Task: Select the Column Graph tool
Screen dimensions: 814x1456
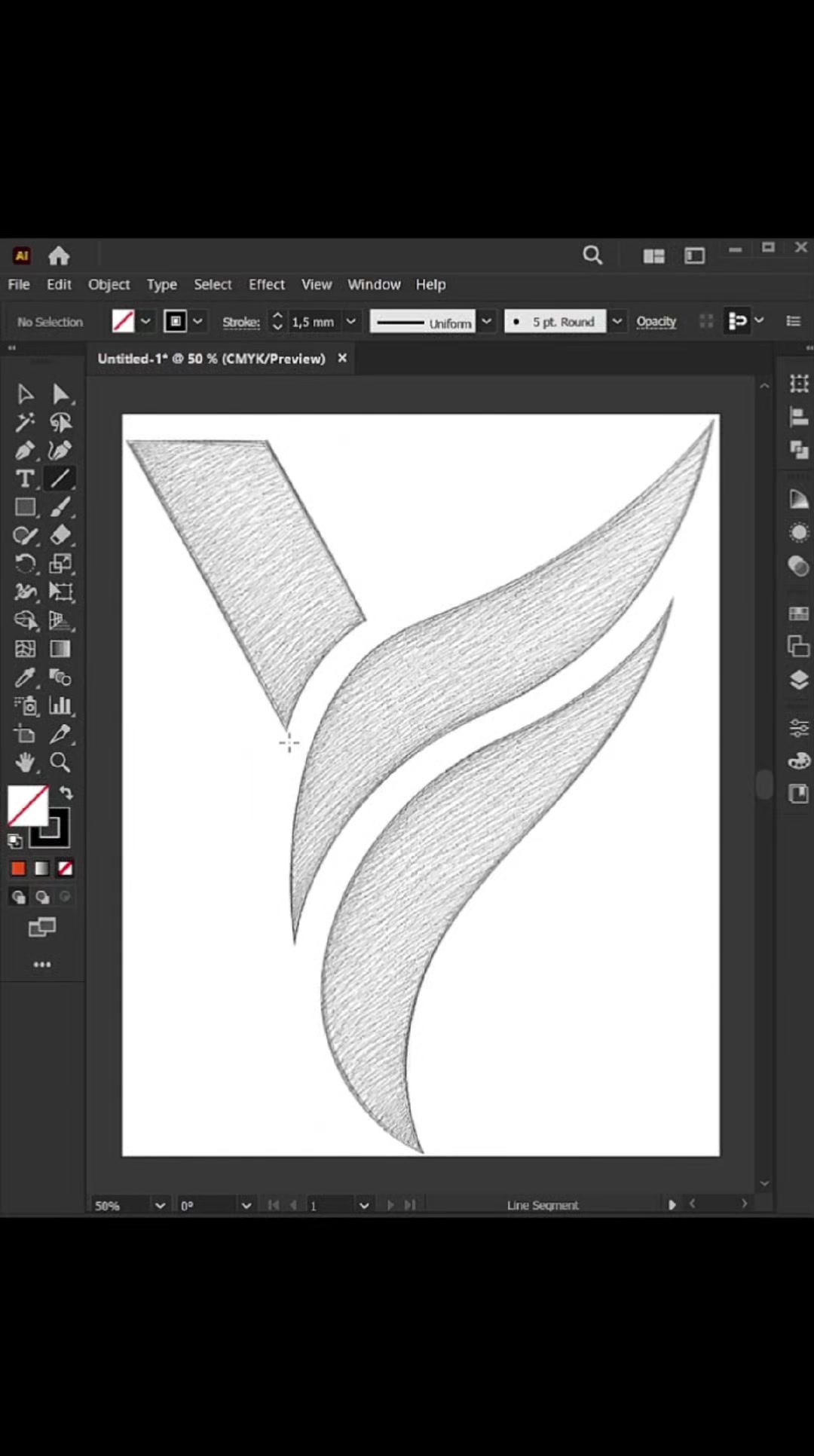Action: pos(60,705)
